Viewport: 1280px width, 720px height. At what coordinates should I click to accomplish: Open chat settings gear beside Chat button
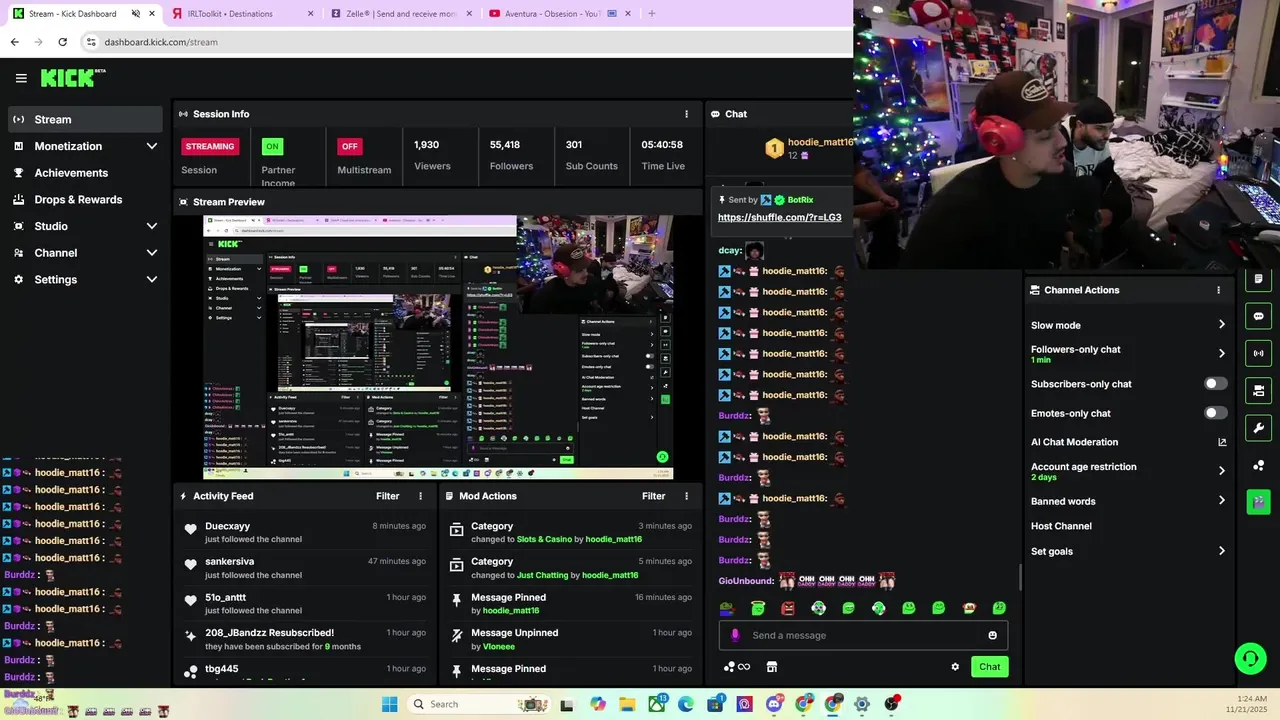tap(955, 667)
